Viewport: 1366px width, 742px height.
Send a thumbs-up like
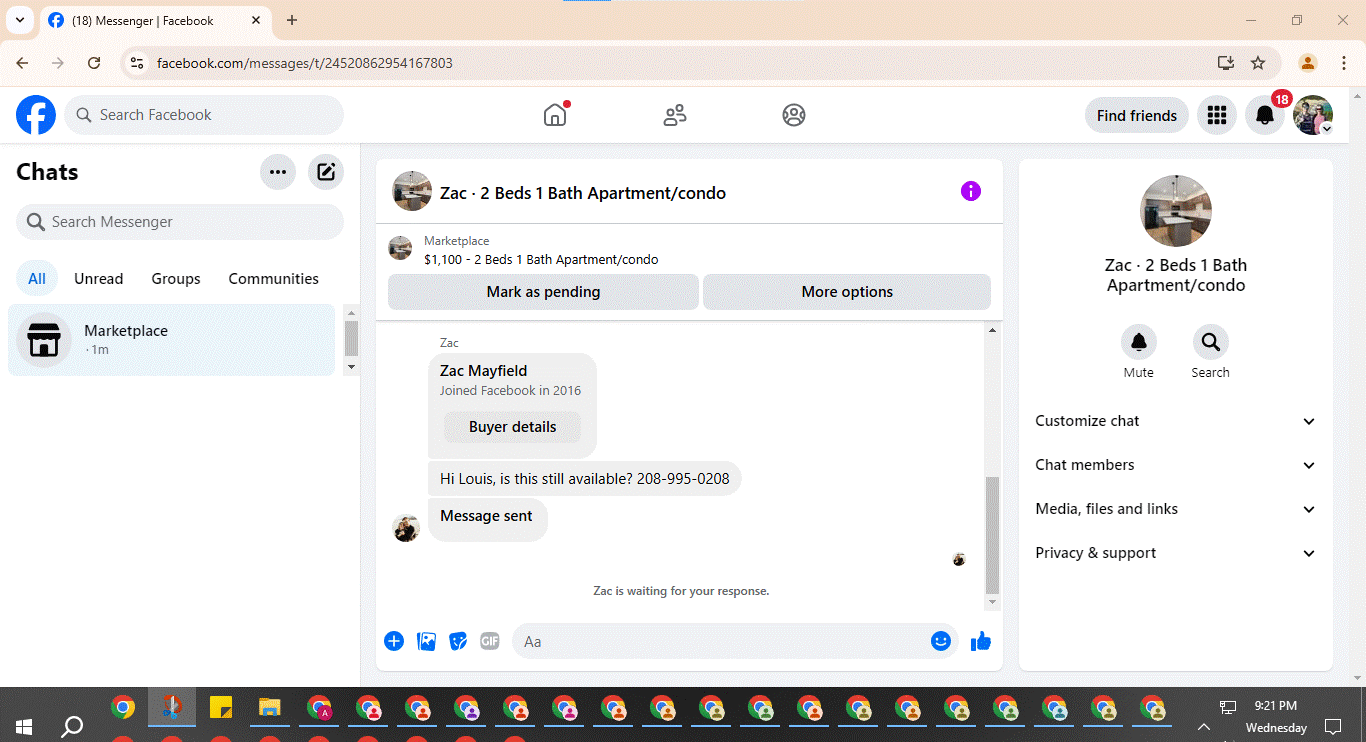[981, 641]
